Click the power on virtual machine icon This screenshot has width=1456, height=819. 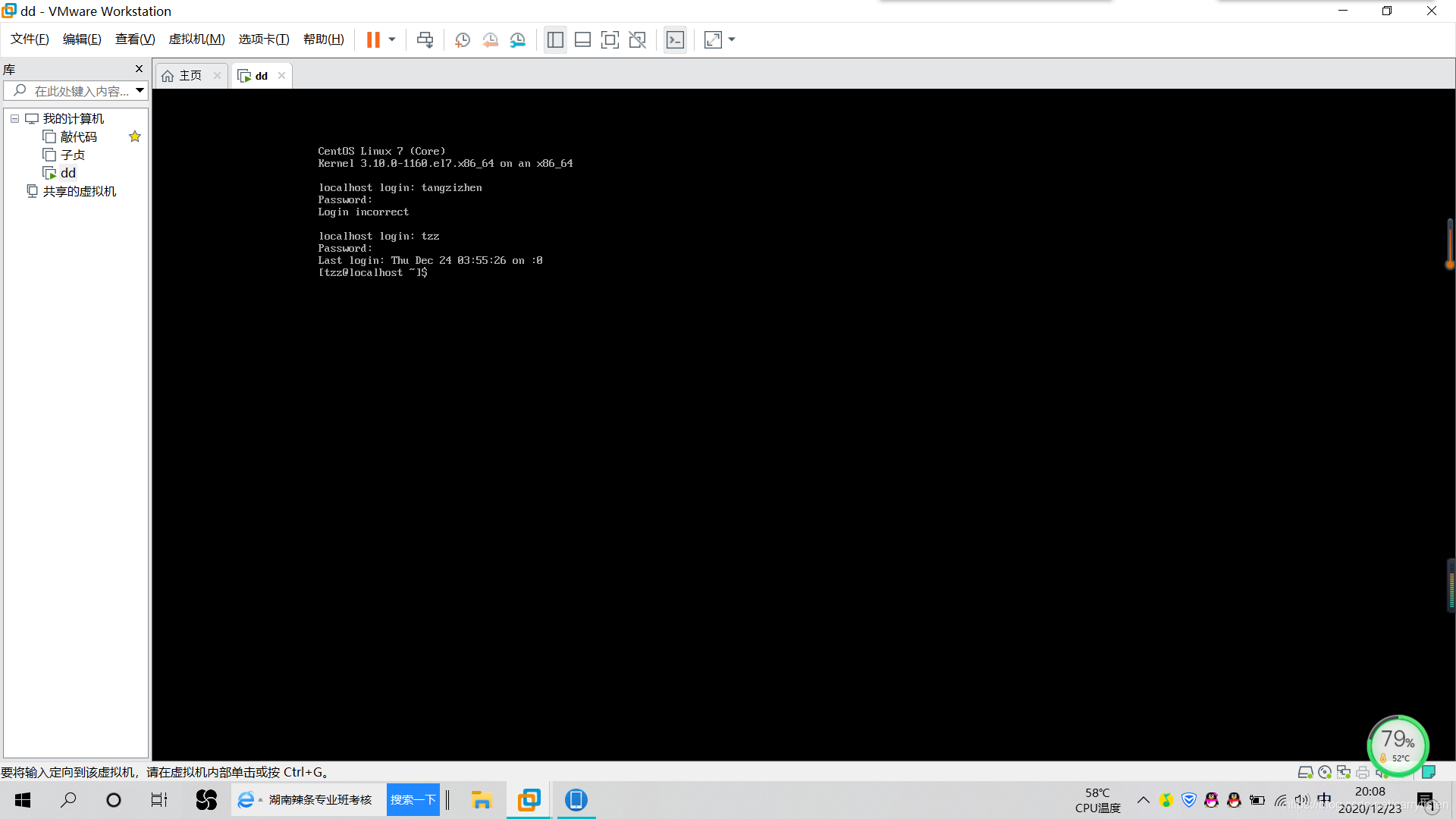(x=370, y=39)
